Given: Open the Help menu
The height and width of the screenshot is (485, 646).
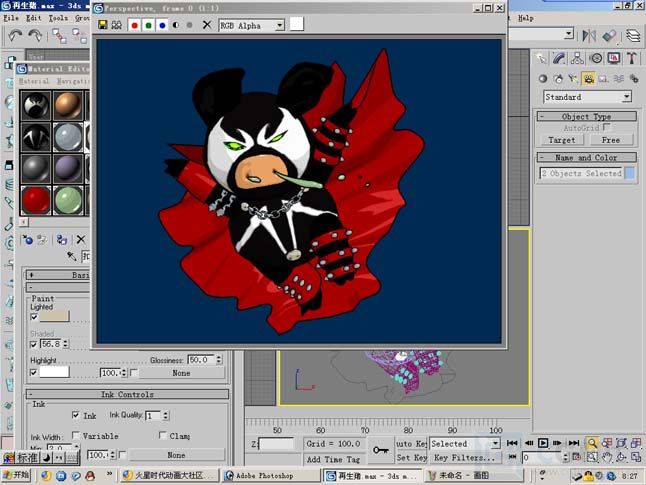Looking at the screenshot, I should [x=526, y=18].
